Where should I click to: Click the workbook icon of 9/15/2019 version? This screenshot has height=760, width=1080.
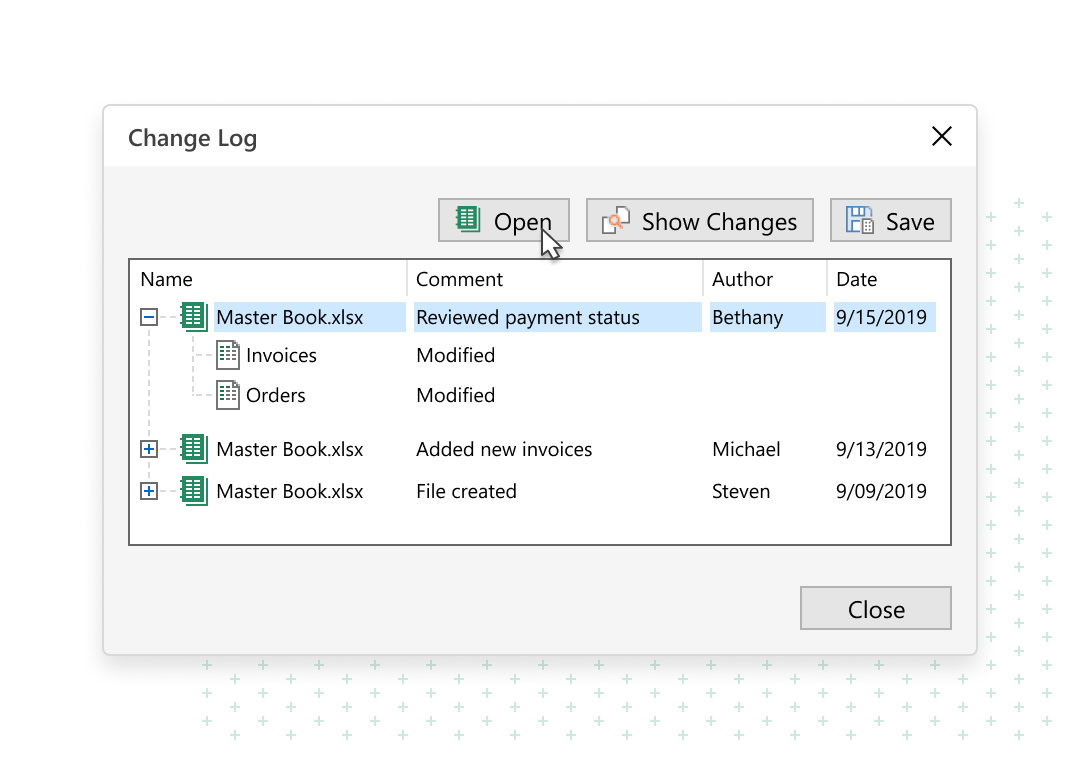pos(194,318)
